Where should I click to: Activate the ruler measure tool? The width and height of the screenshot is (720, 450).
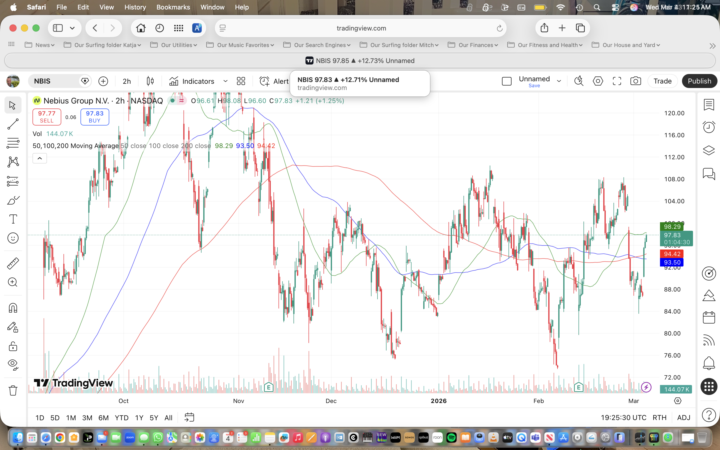13,263
